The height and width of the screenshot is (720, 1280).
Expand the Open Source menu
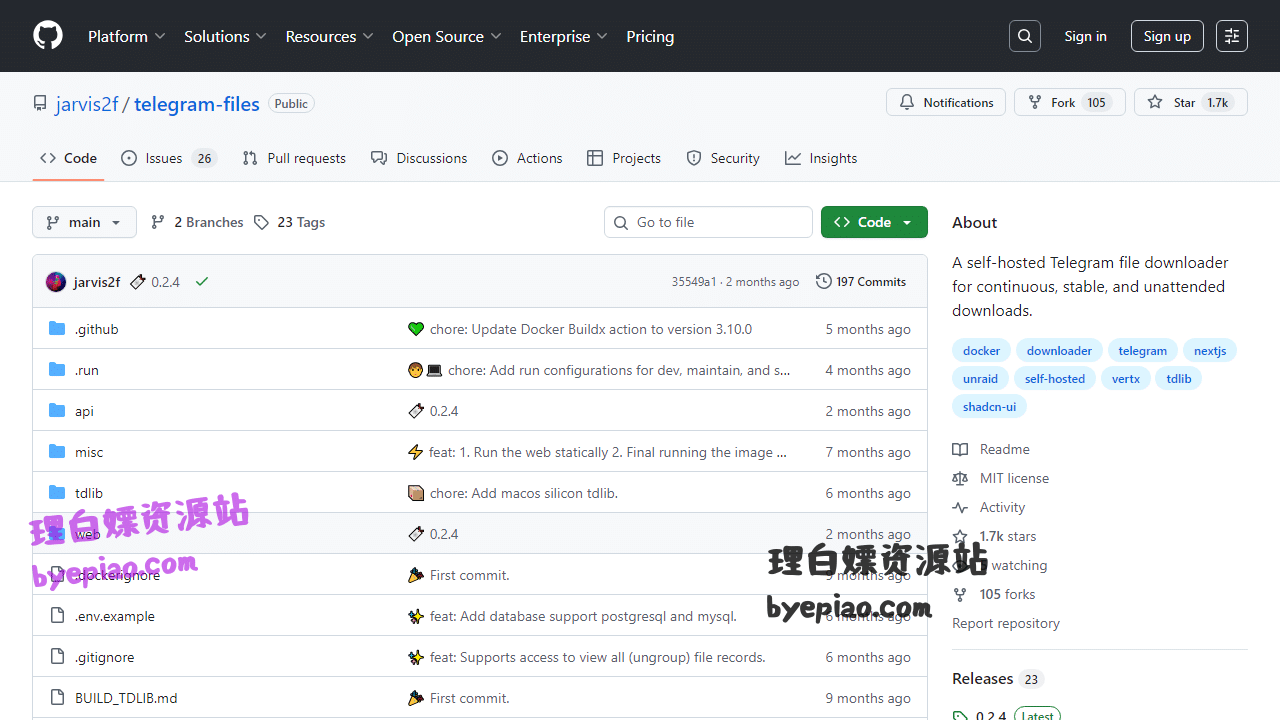click(447, 36)
